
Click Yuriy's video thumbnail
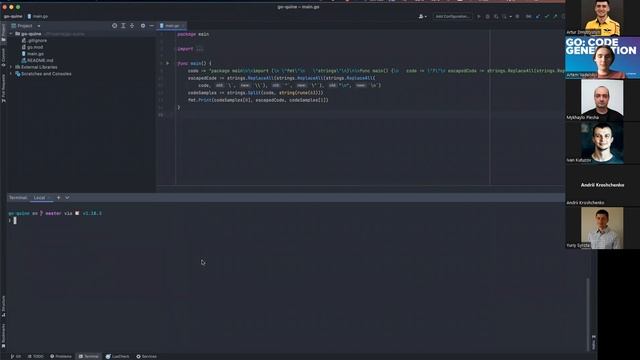[x=602, y=228]
